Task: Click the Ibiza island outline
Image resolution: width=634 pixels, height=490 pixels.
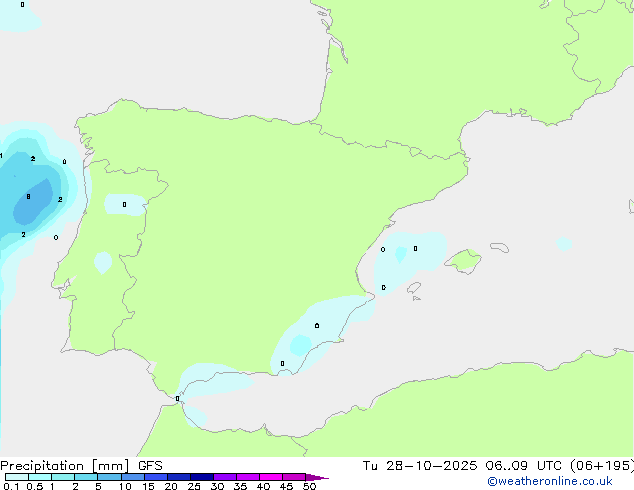Action: pos(414,288)
